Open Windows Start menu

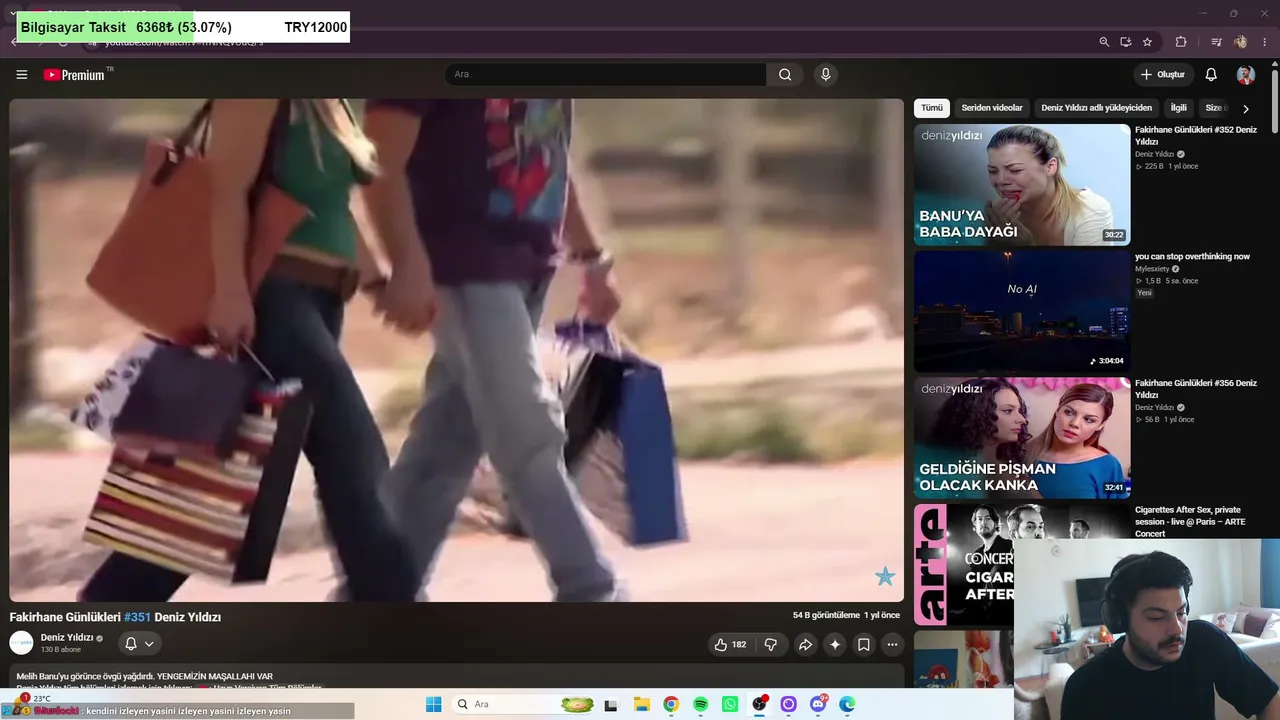[433, 705]
